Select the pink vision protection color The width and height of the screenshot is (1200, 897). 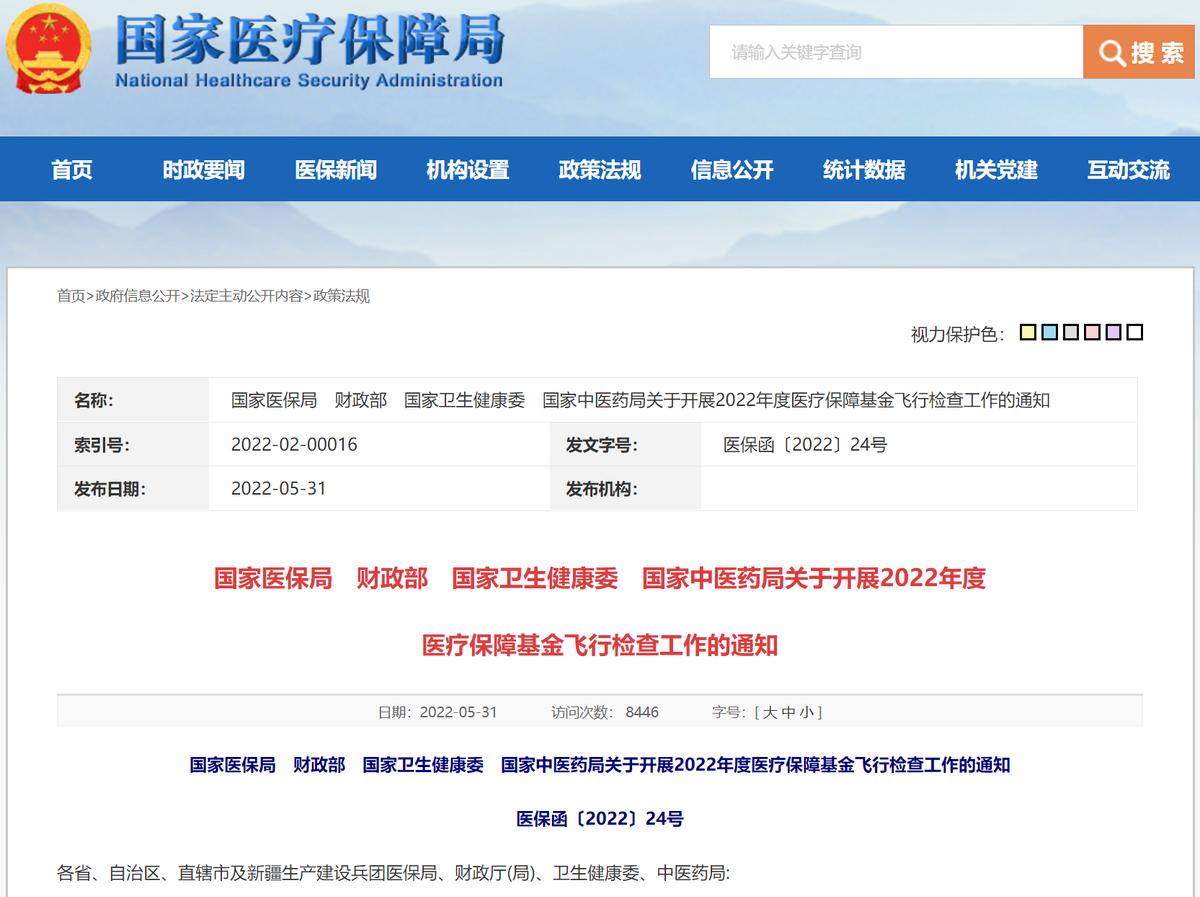[1092, 331]
